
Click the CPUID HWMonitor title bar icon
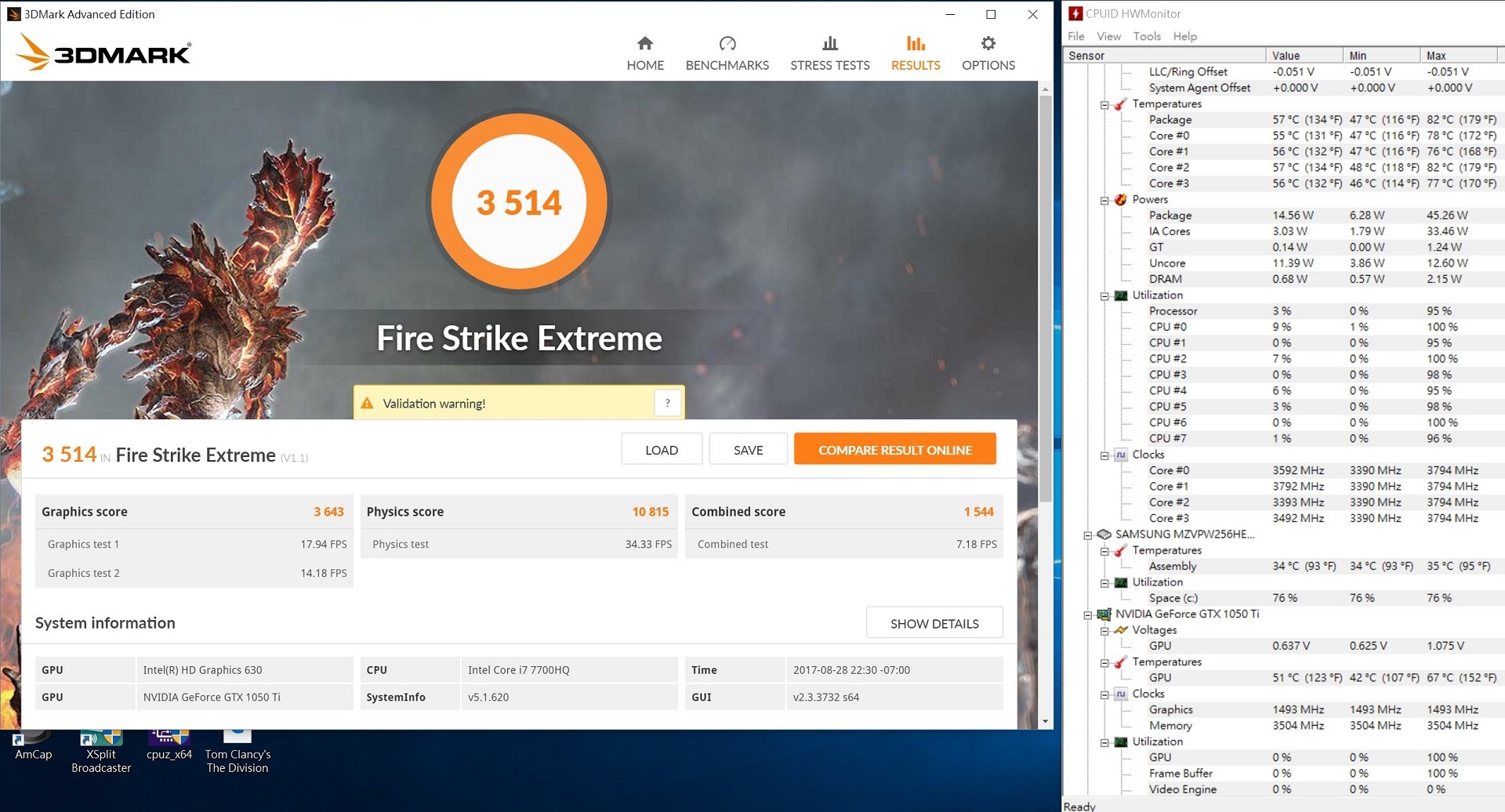pyautogui.click(x=1075, y=13)
